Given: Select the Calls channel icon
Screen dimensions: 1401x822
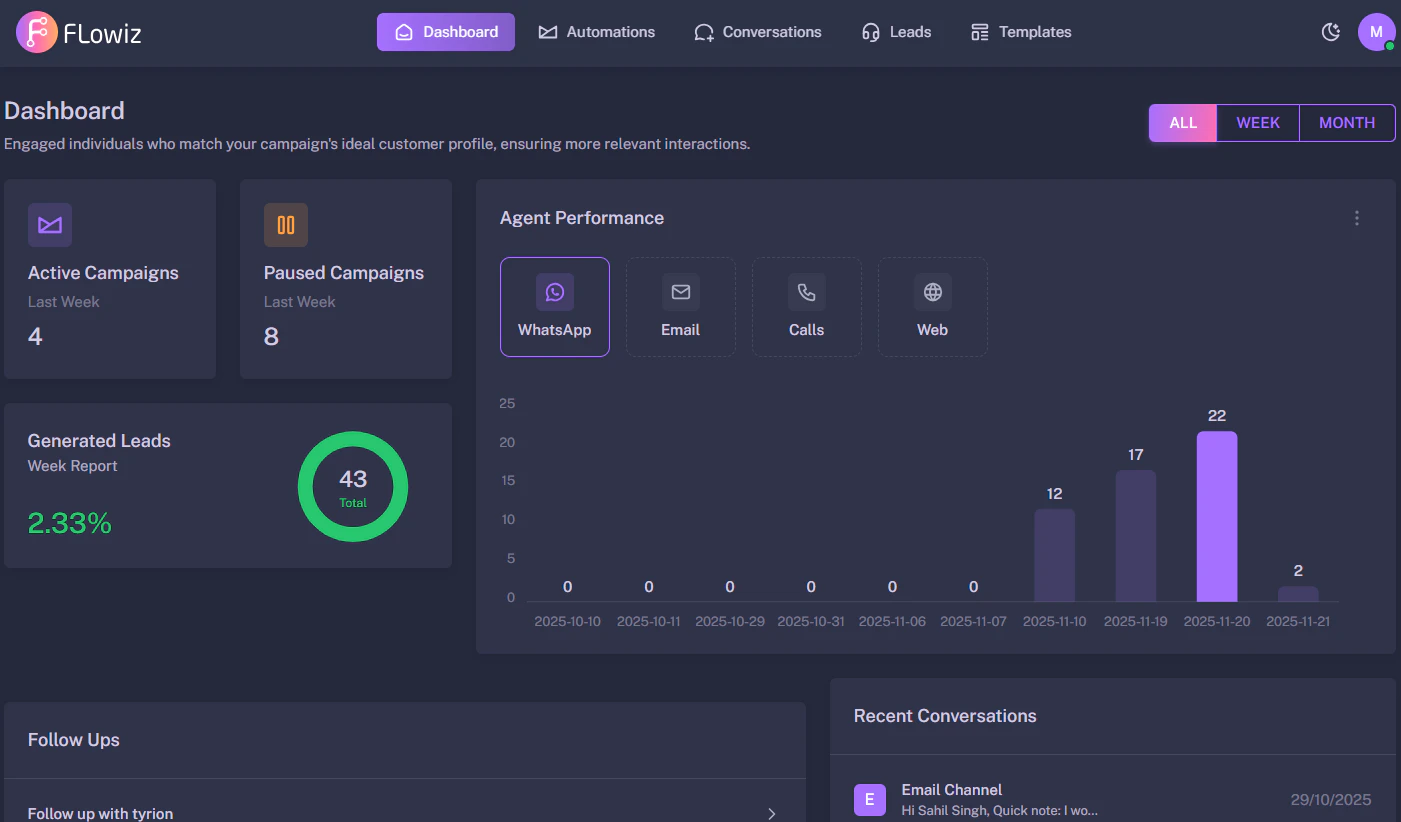Looking at the screenshot, I should (807, 292).
